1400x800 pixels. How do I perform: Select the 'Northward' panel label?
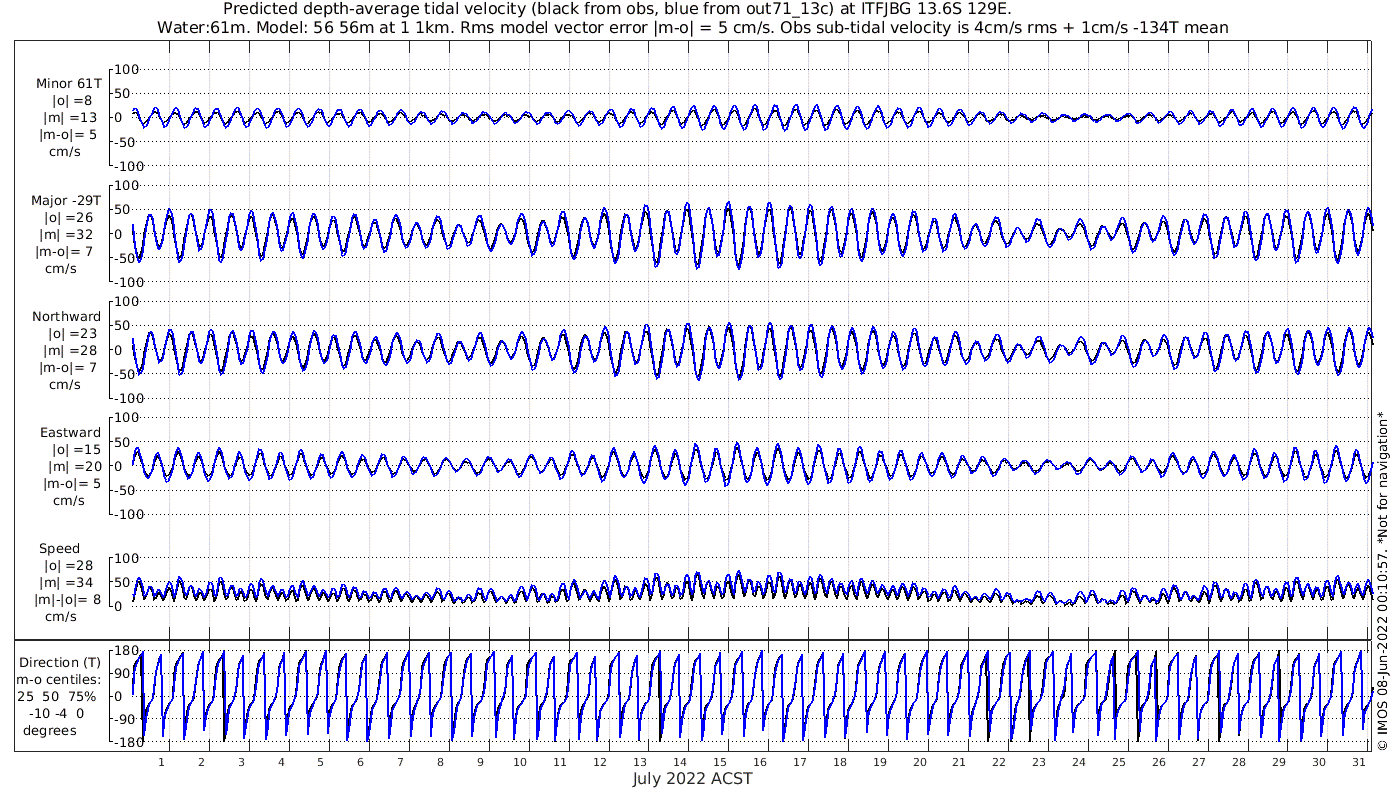[x=67, y=317]
